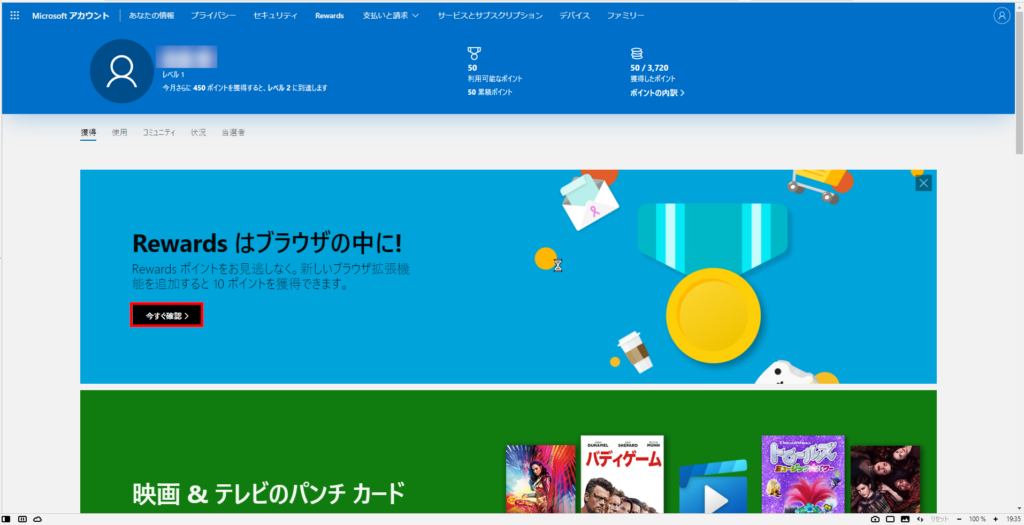Click the 19:35 clock in status bar
1024x525 pixels.
[x=1012, y=519]
